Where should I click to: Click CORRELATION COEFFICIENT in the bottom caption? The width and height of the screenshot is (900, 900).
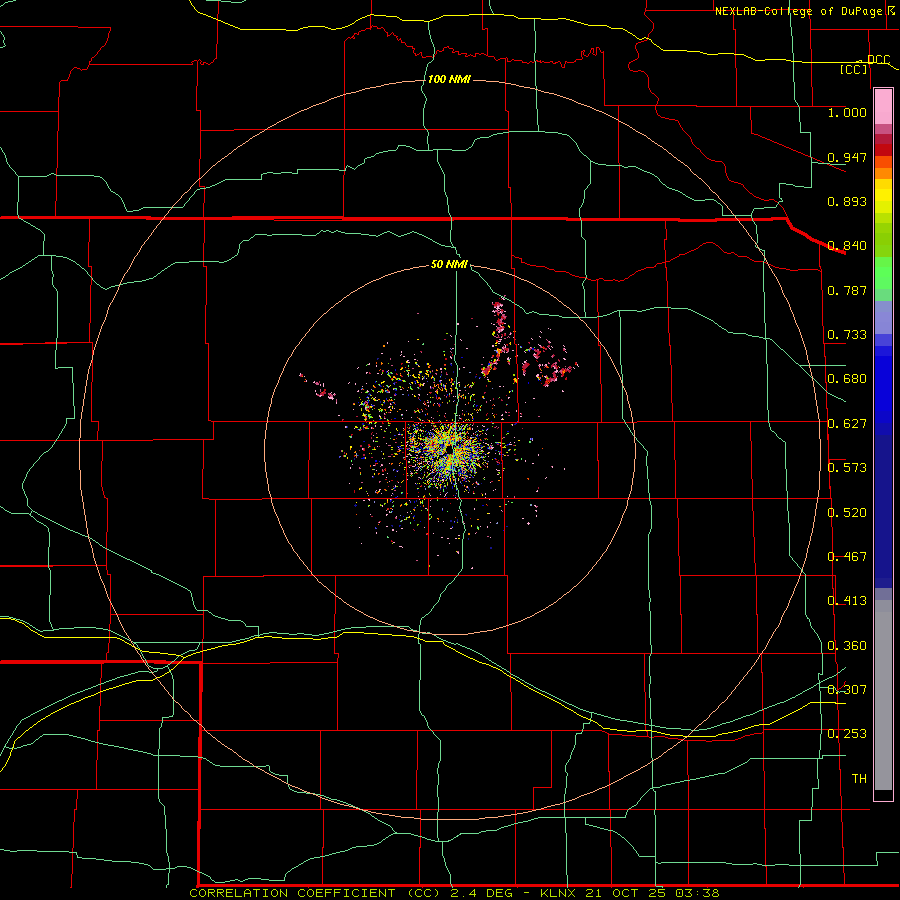292,893
